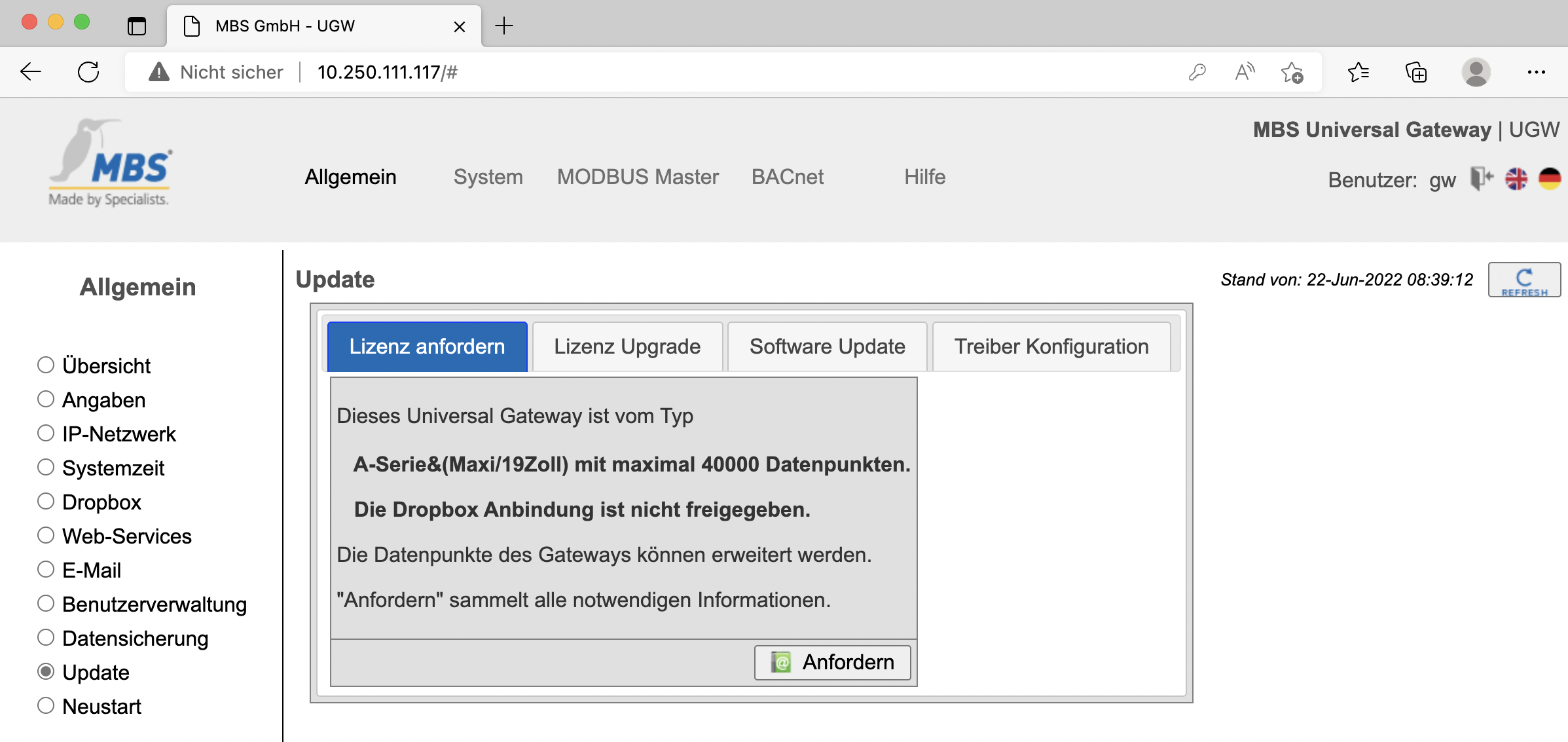Open the Software Update tab

[827, 346]
